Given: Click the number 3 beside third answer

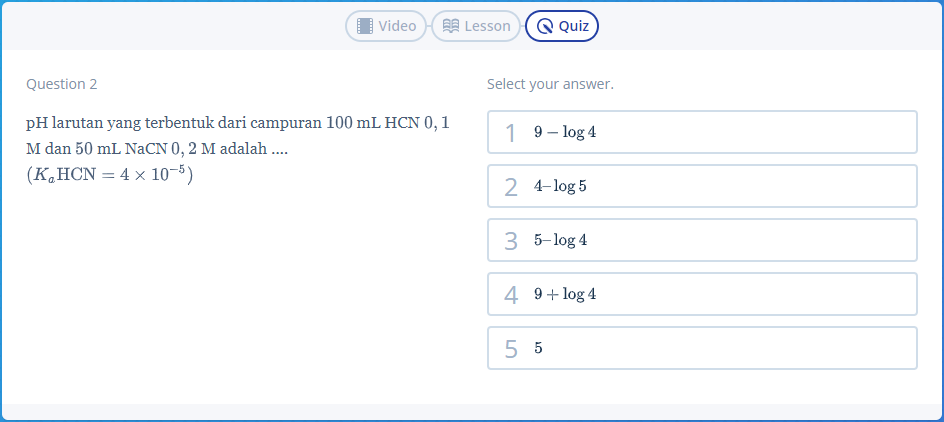Looking at the screenshot, I should click(511, 241).
